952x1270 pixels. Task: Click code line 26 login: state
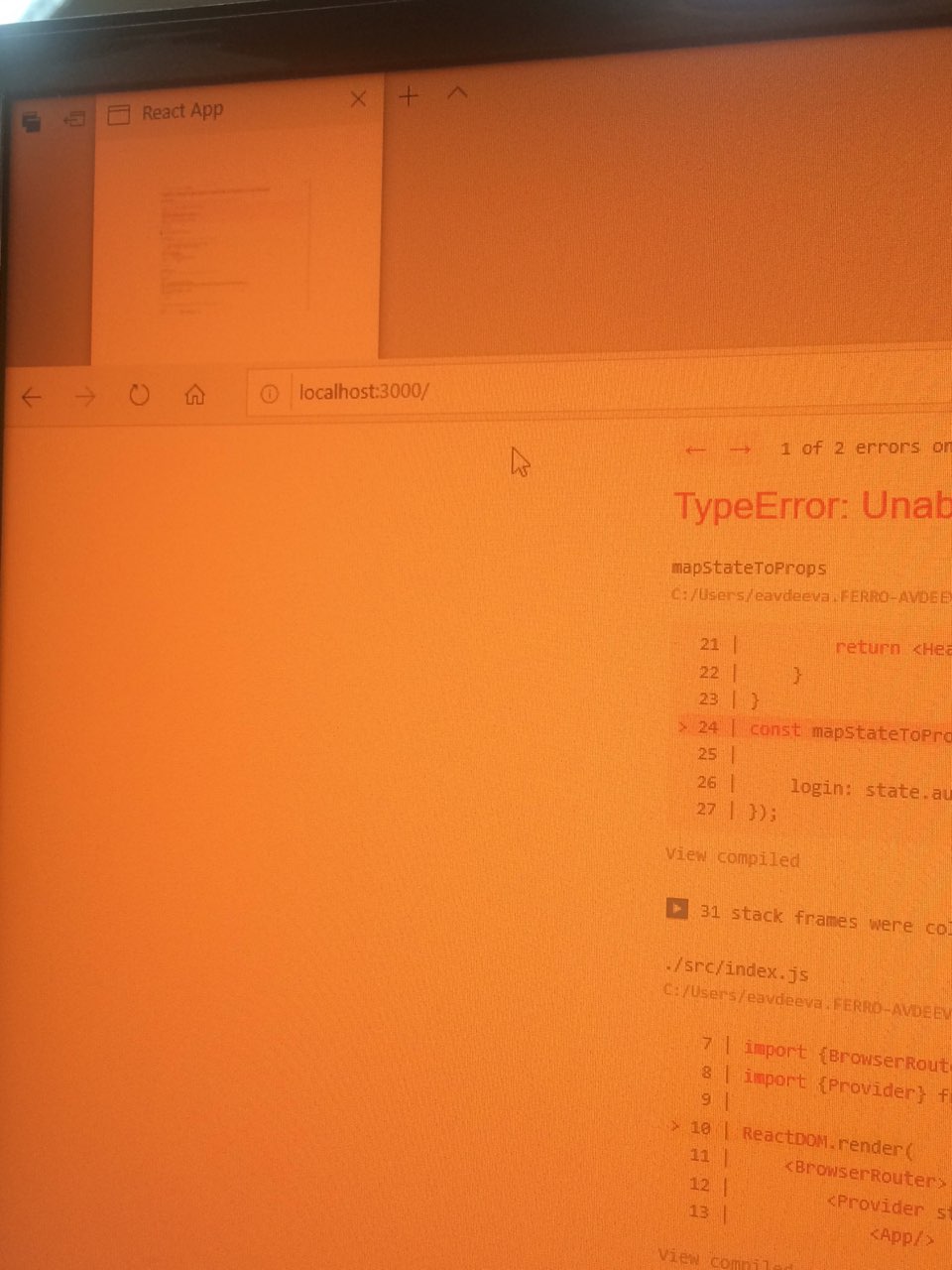[823, 788]
